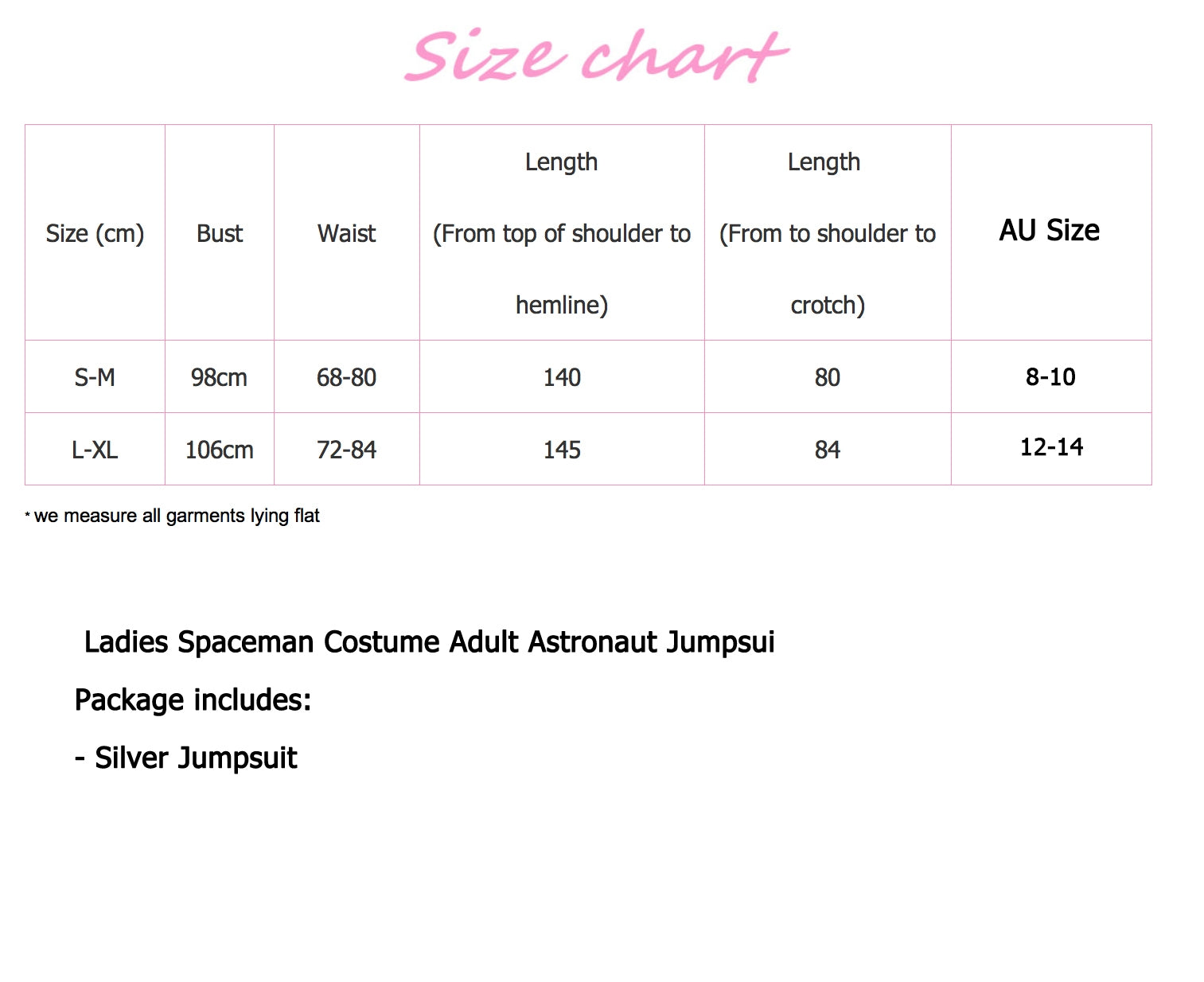Image resolution: width=1204 pixels, height=982 pixels.
Task: Click the Waist column header
Action: tap(346, 233)
